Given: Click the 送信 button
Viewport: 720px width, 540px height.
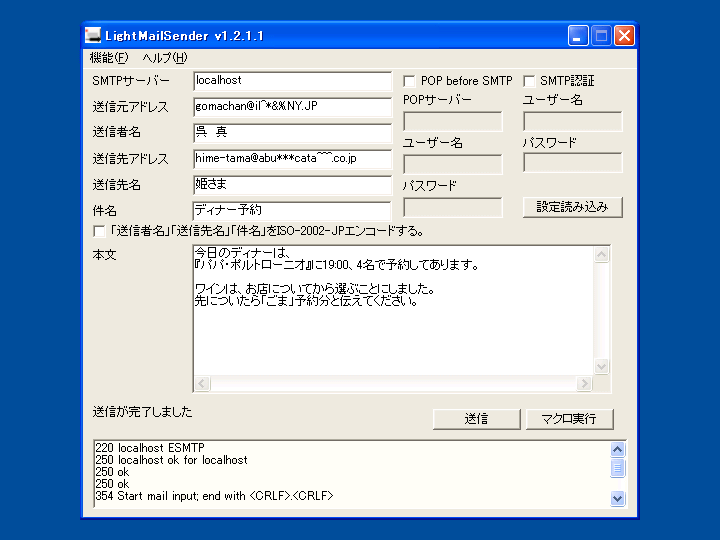Looking at the screenshot, I should pos(477,419).
